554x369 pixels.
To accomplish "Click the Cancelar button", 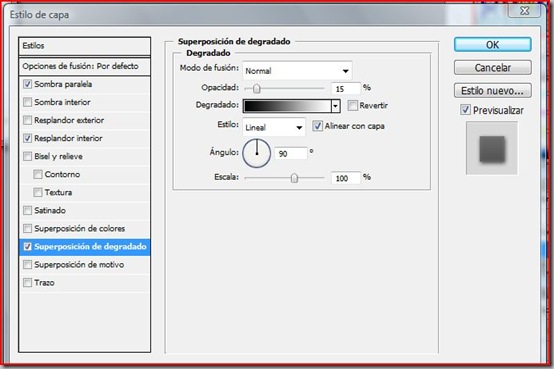I will coord(493,68).
